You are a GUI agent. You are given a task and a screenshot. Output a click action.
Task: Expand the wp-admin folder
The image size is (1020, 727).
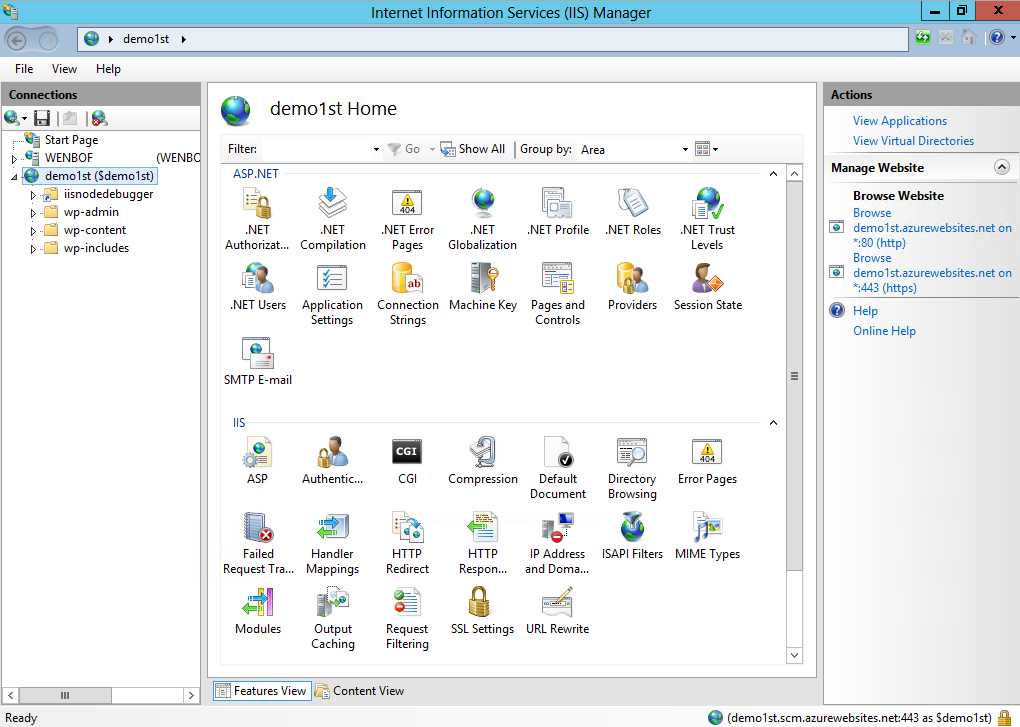click(33, 213)
